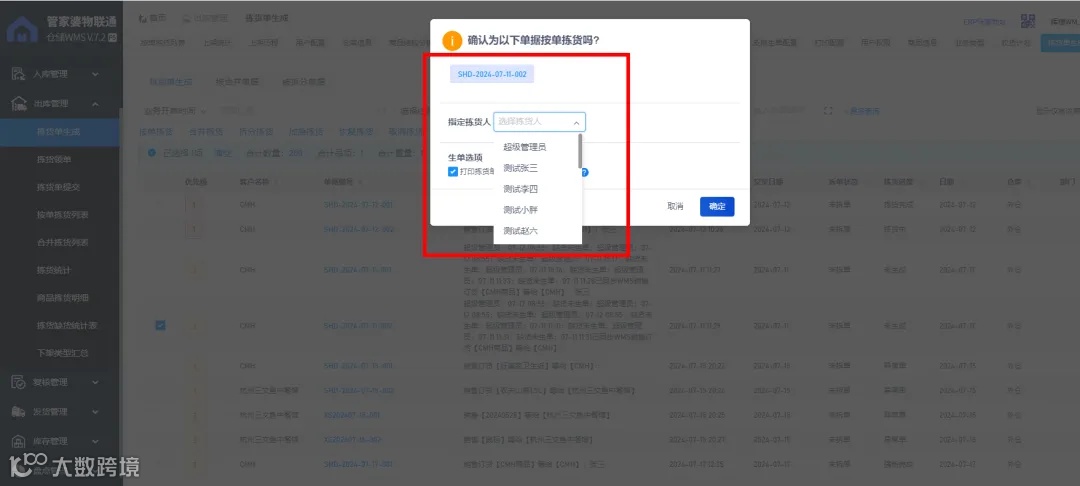
Task: Select 商品拣货明细 in the sidebar
Action: [63, 298]
